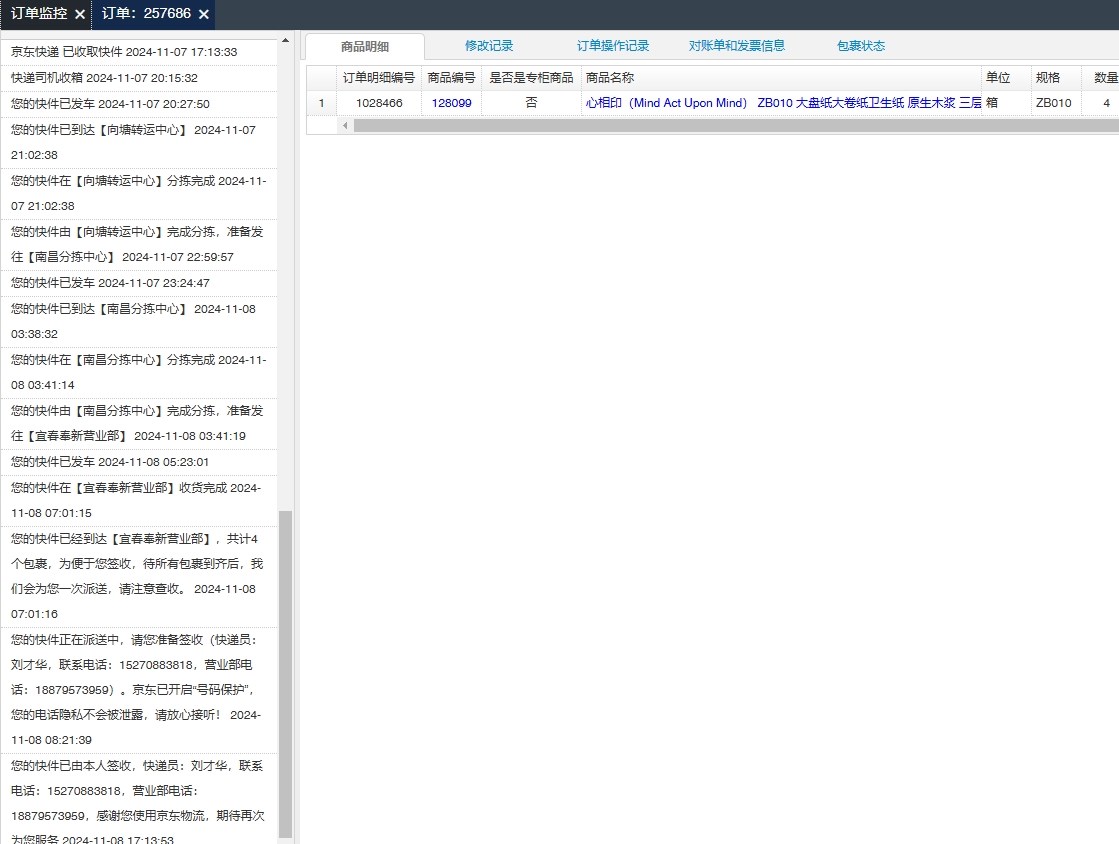Select log entry 京东快递 已收取快件
Image resolution: width=1119 pixels, height=844 pixels.
(139, 52)
